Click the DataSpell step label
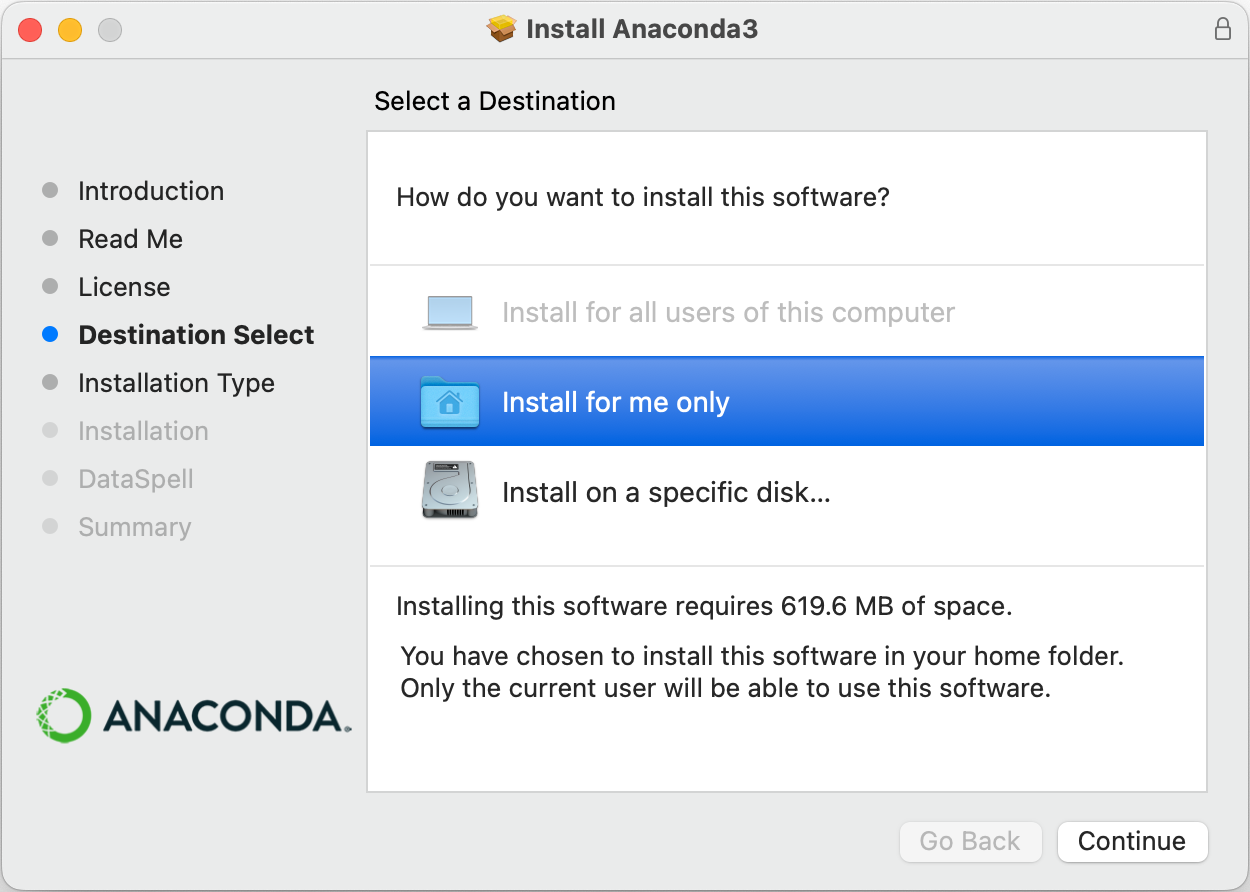The height and width of the screenshot is (892, 1250). [136, 479]
